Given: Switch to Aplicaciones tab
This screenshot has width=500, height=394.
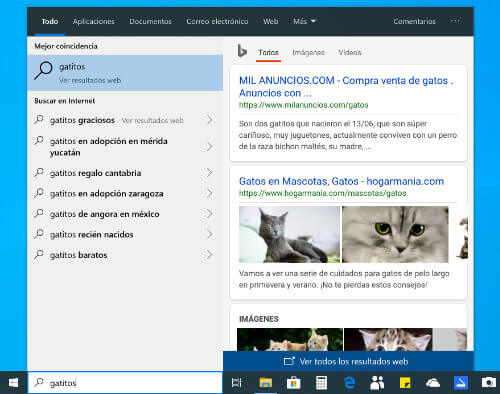Looking at the screenshot, I should coord(94,21).
